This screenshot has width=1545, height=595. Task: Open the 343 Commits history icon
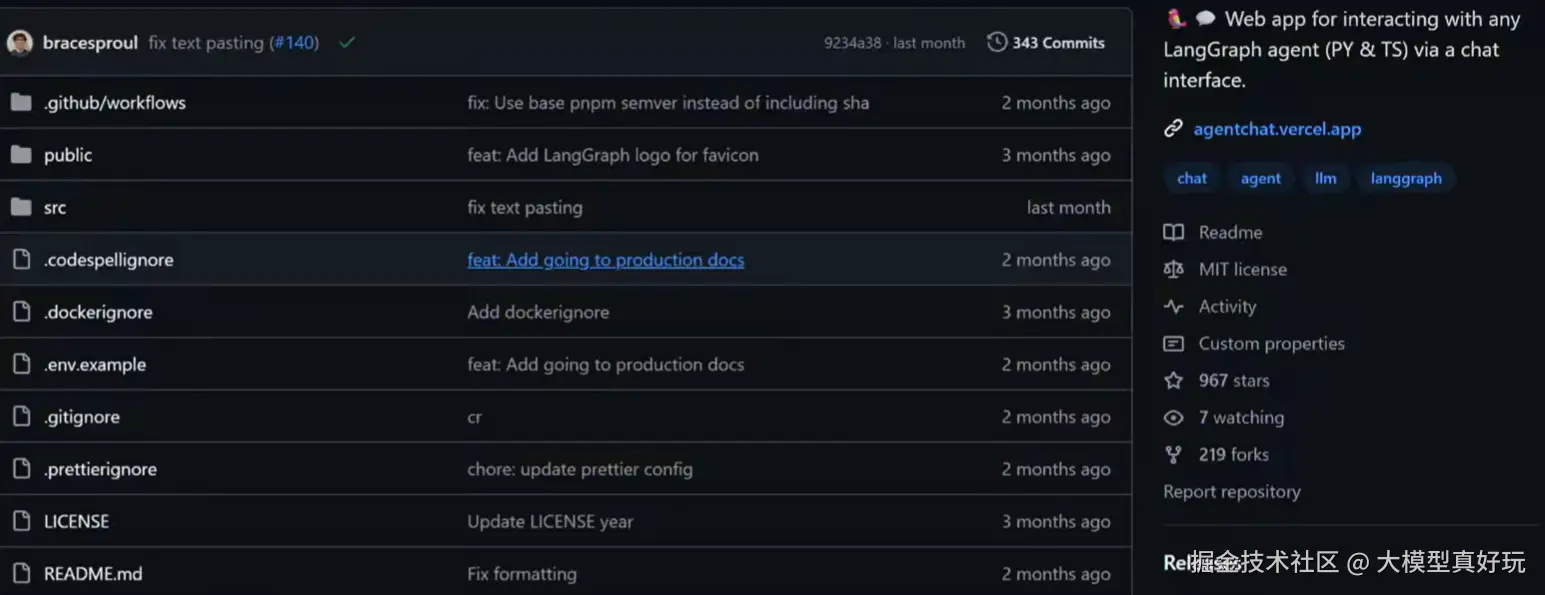996,42
